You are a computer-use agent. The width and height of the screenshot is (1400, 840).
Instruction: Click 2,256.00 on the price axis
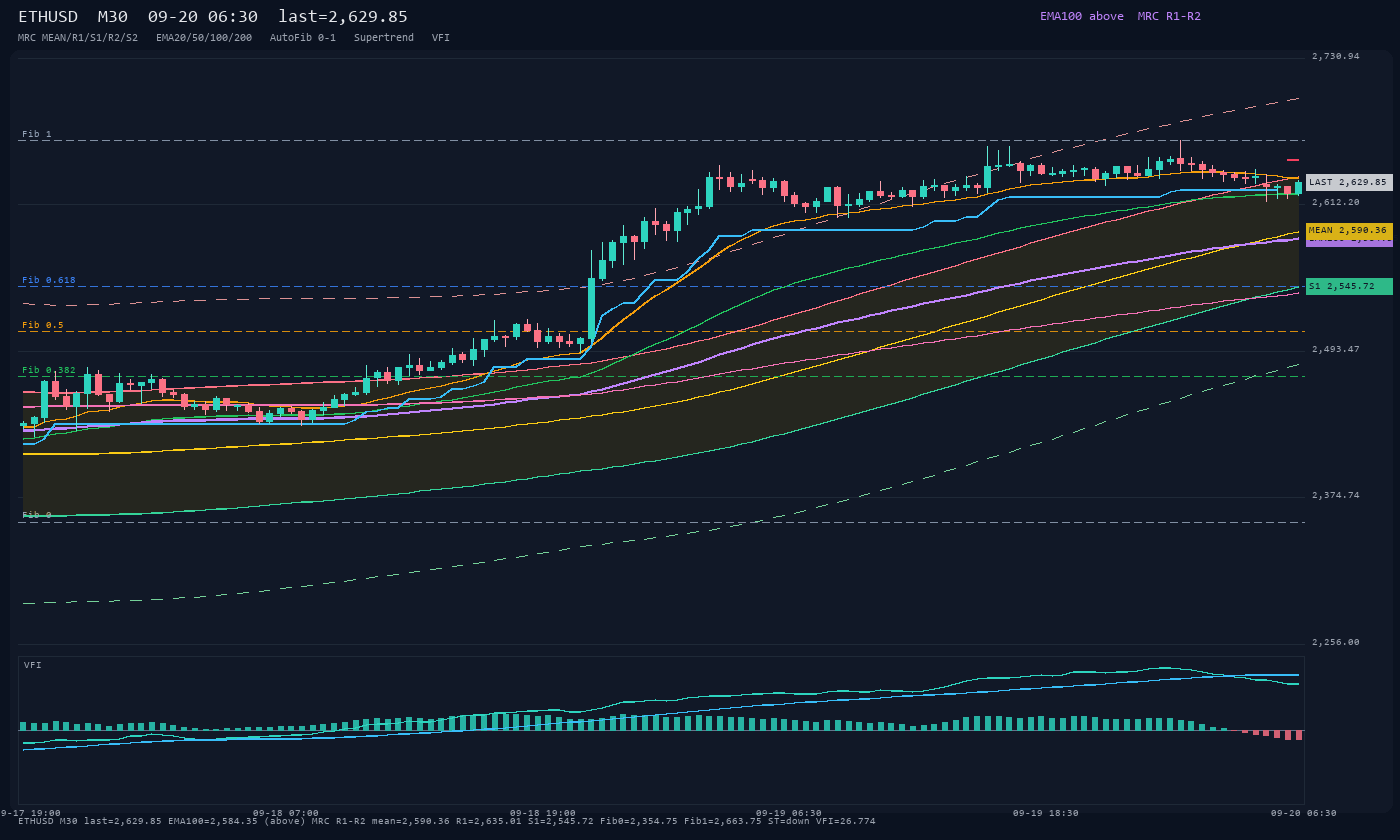coord(1336,642)
